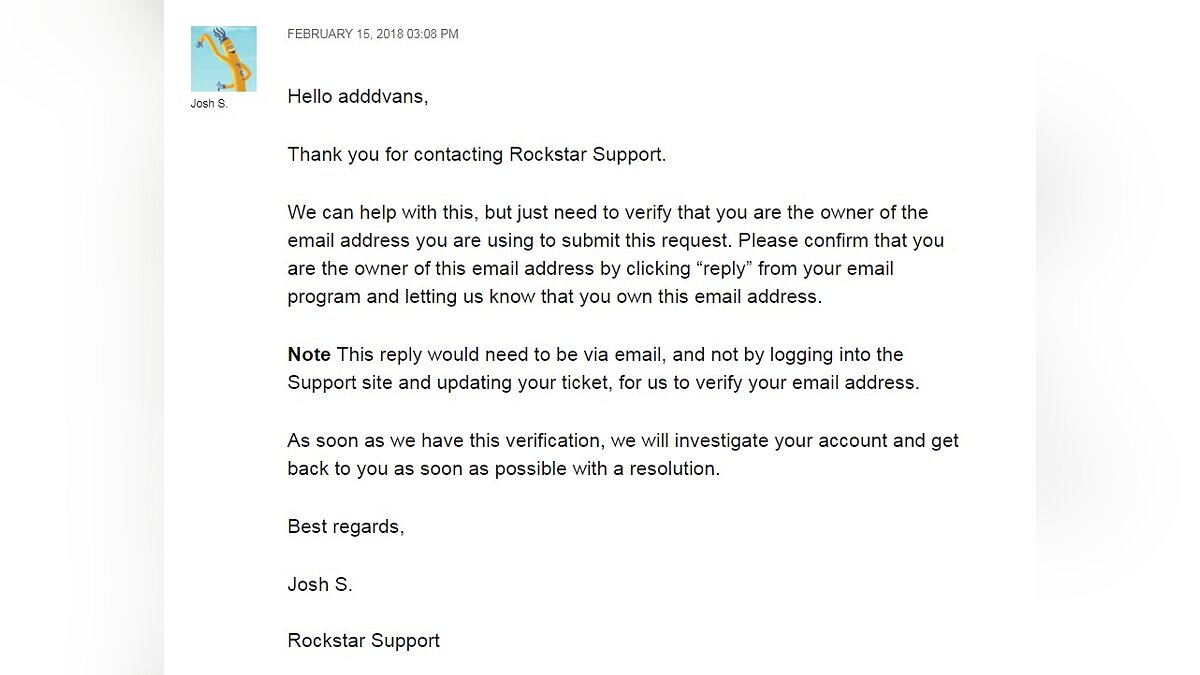This screenshot has width=1200, height=675.
Task: Click the bold "Note" label
Action: (309, 355)
